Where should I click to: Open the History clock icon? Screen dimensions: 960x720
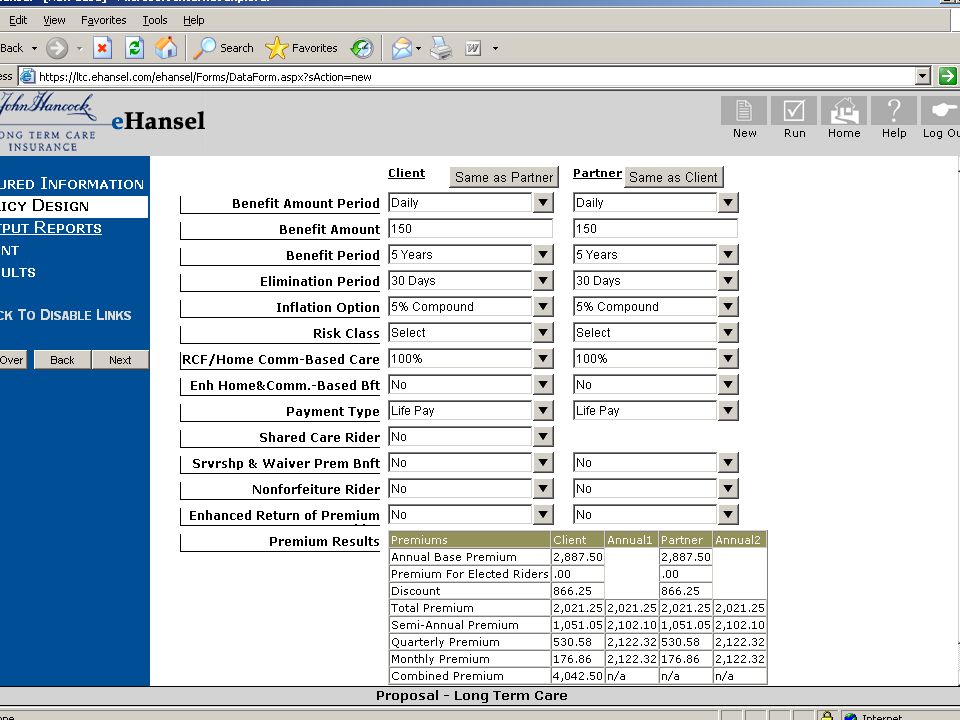point(362,48)
